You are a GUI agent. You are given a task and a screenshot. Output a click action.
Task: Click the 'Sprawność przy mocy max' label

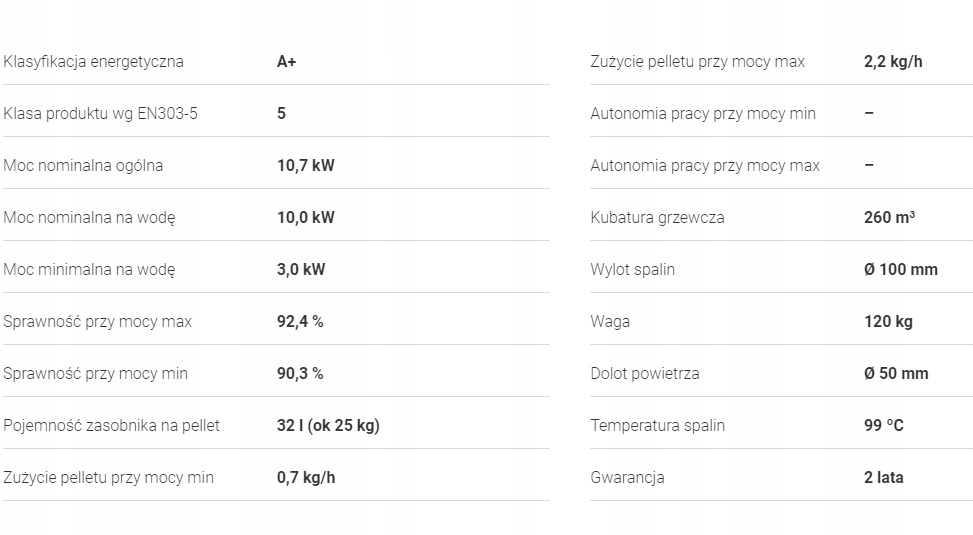(97, 322)
